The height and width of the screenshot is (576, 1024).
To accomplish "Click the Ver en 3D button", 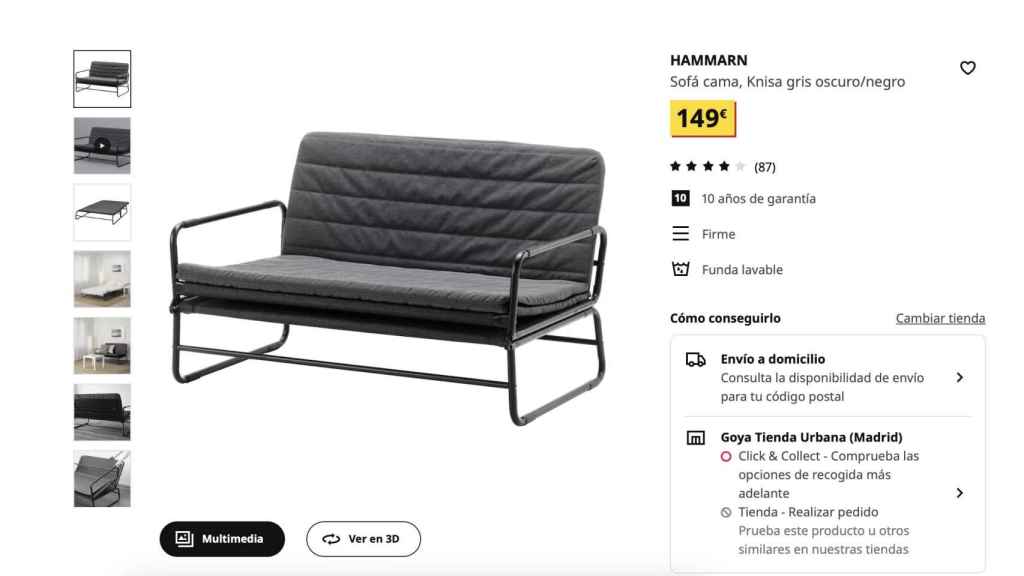I will (x=363, y=539).
